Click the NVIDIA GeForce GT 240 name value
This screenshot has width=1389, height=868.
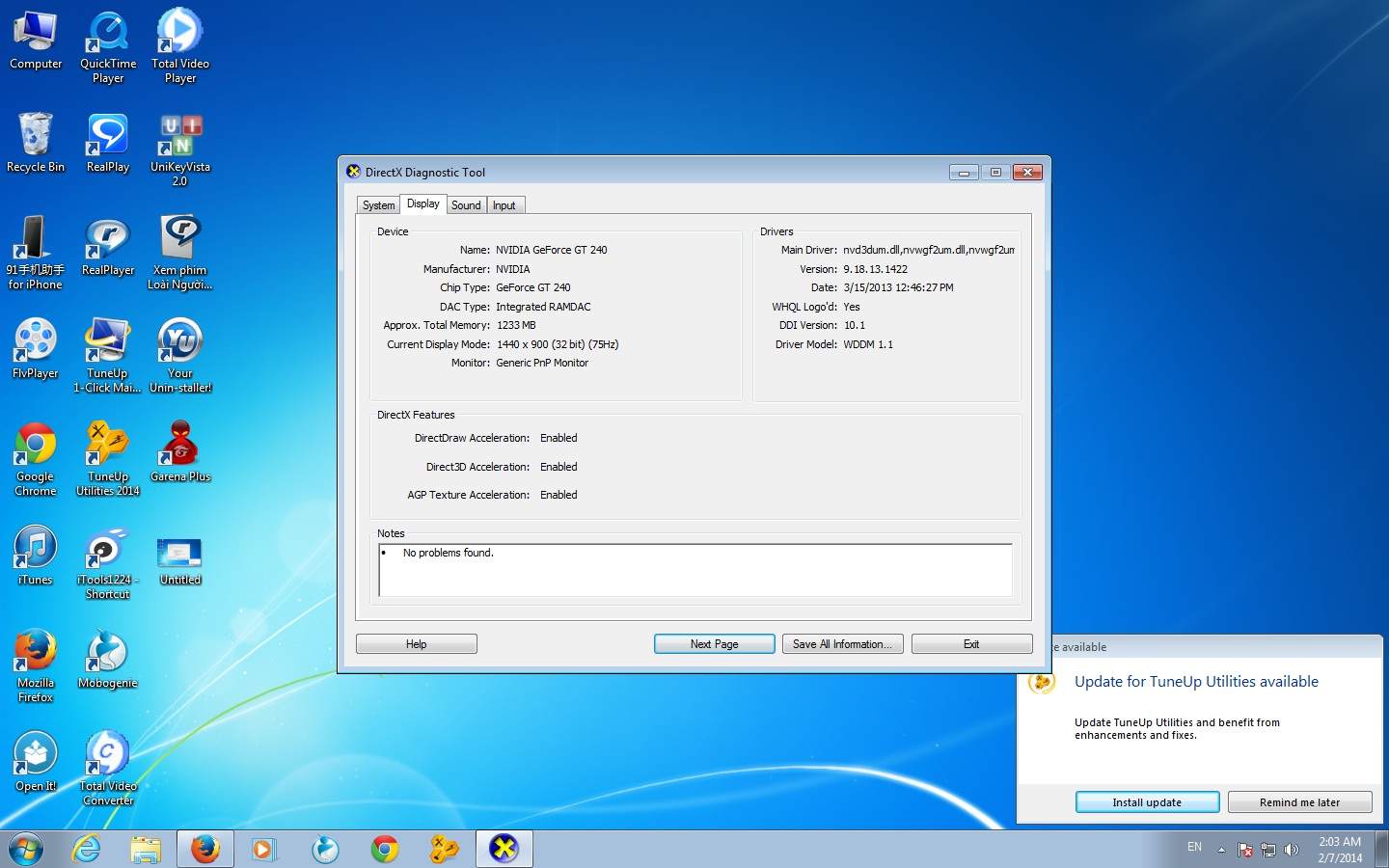coord(552,250)
